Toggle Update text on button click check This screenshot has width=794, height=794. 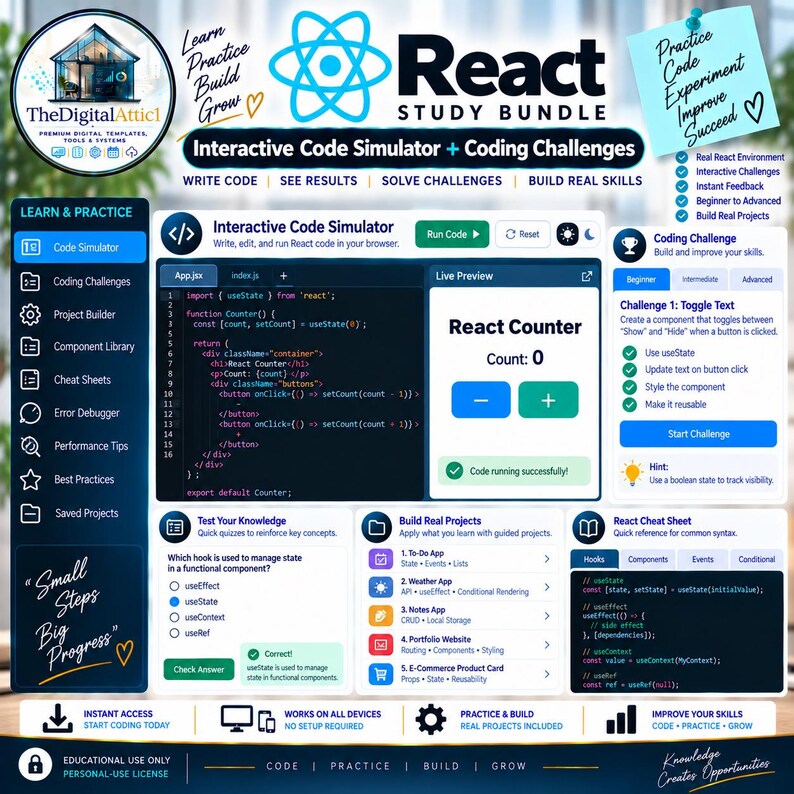click(x=629, y=370)
